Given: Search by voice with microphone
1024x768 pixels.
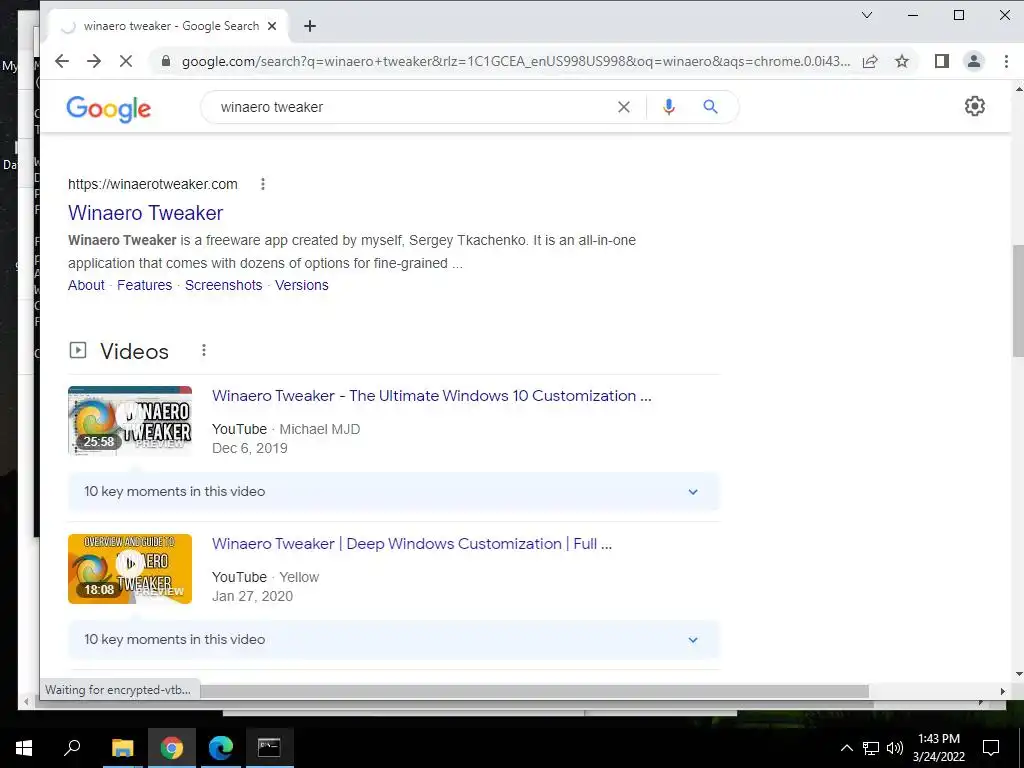Looking at the screenshot, I should coord(668,107).
